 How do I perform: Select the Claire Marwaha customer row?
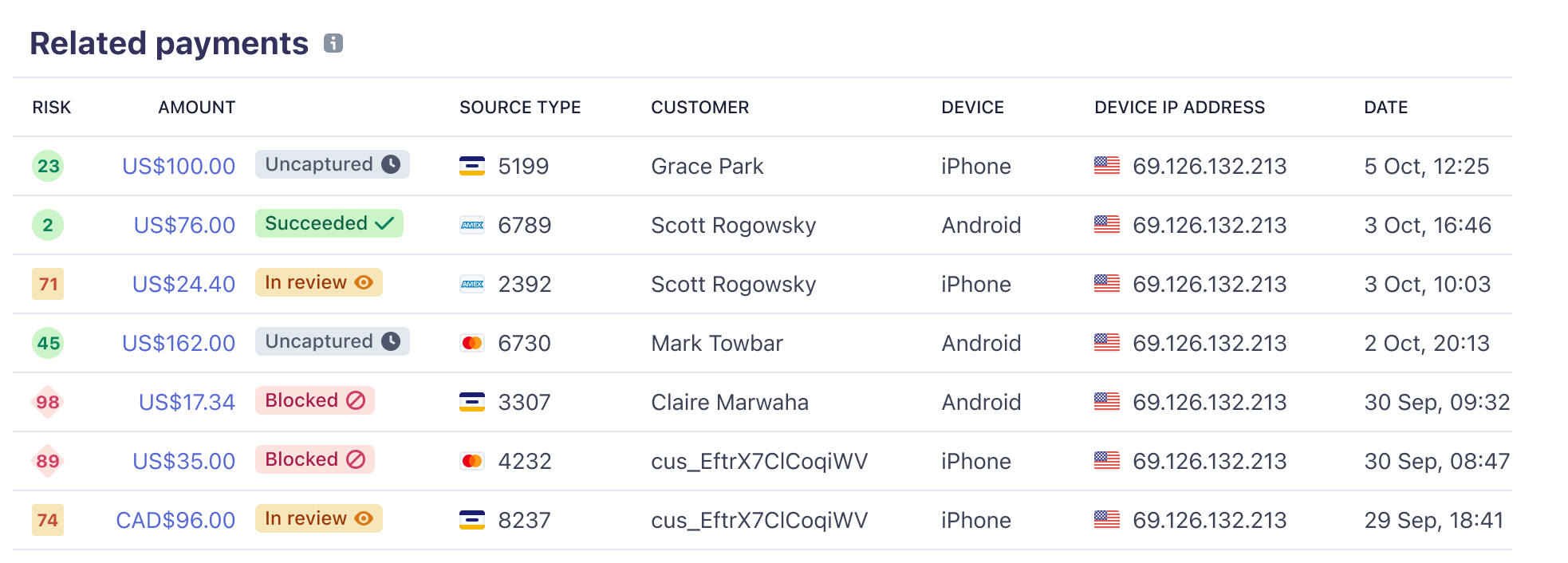(x=730, y=402)
